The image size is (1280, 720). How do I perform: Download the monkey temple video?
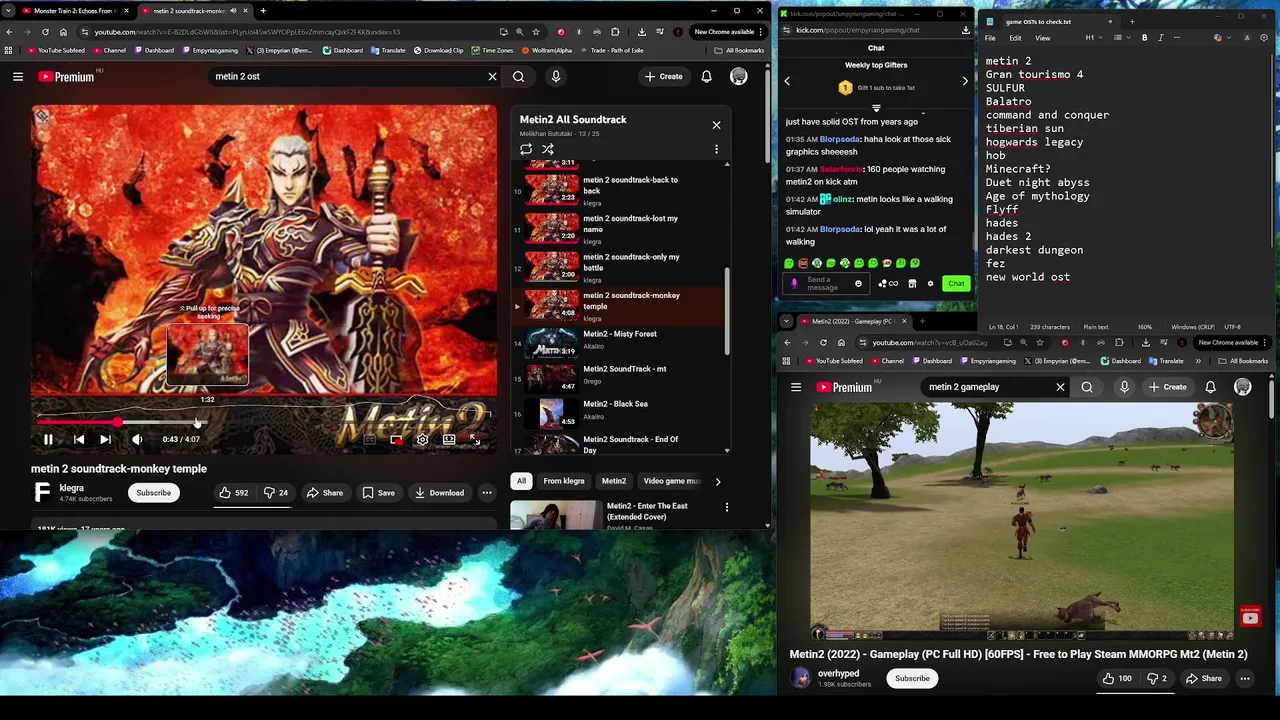[439, 493]
